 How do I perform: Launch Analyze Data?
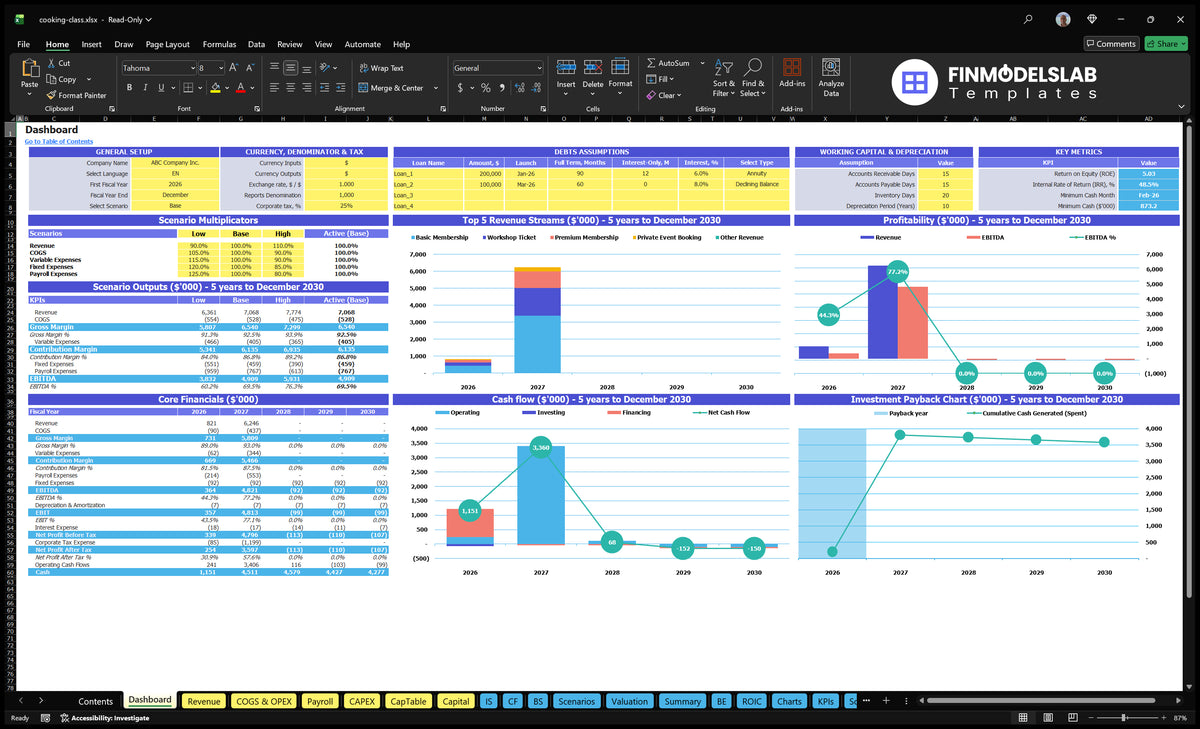tap(831, 76)
